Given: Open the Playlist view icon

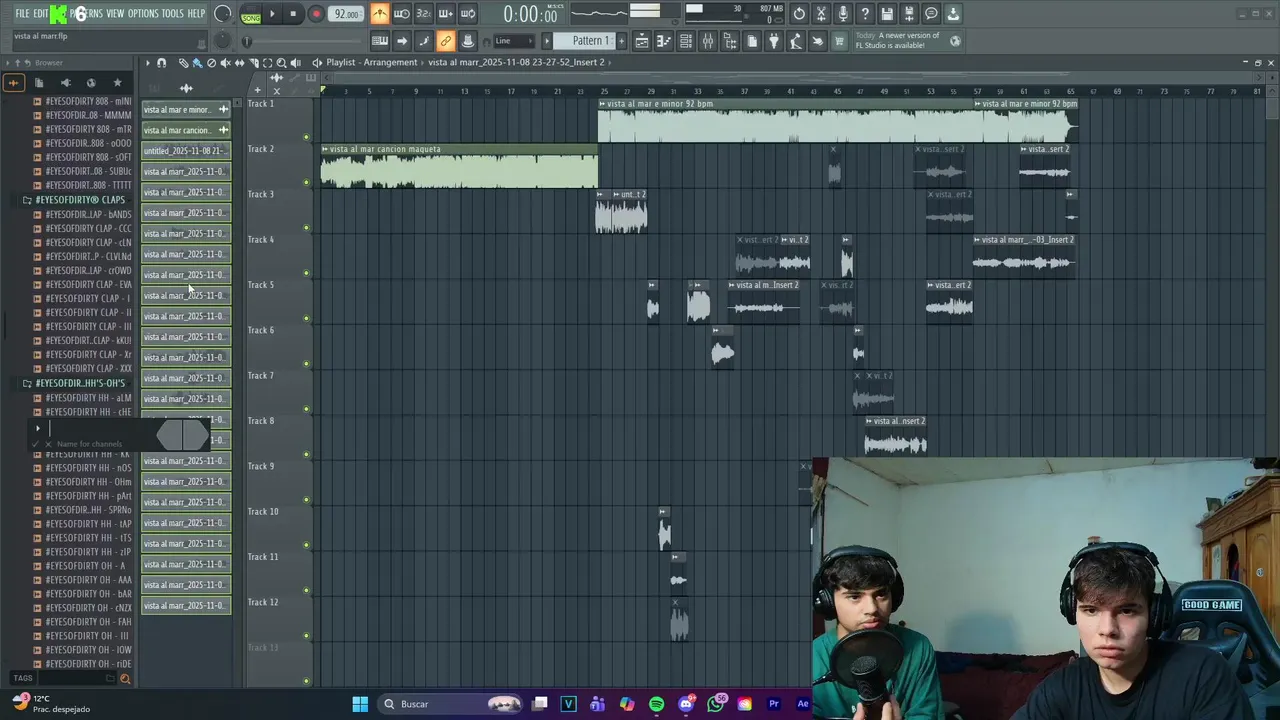Looking at the screenshot, I should click(642, 41).
